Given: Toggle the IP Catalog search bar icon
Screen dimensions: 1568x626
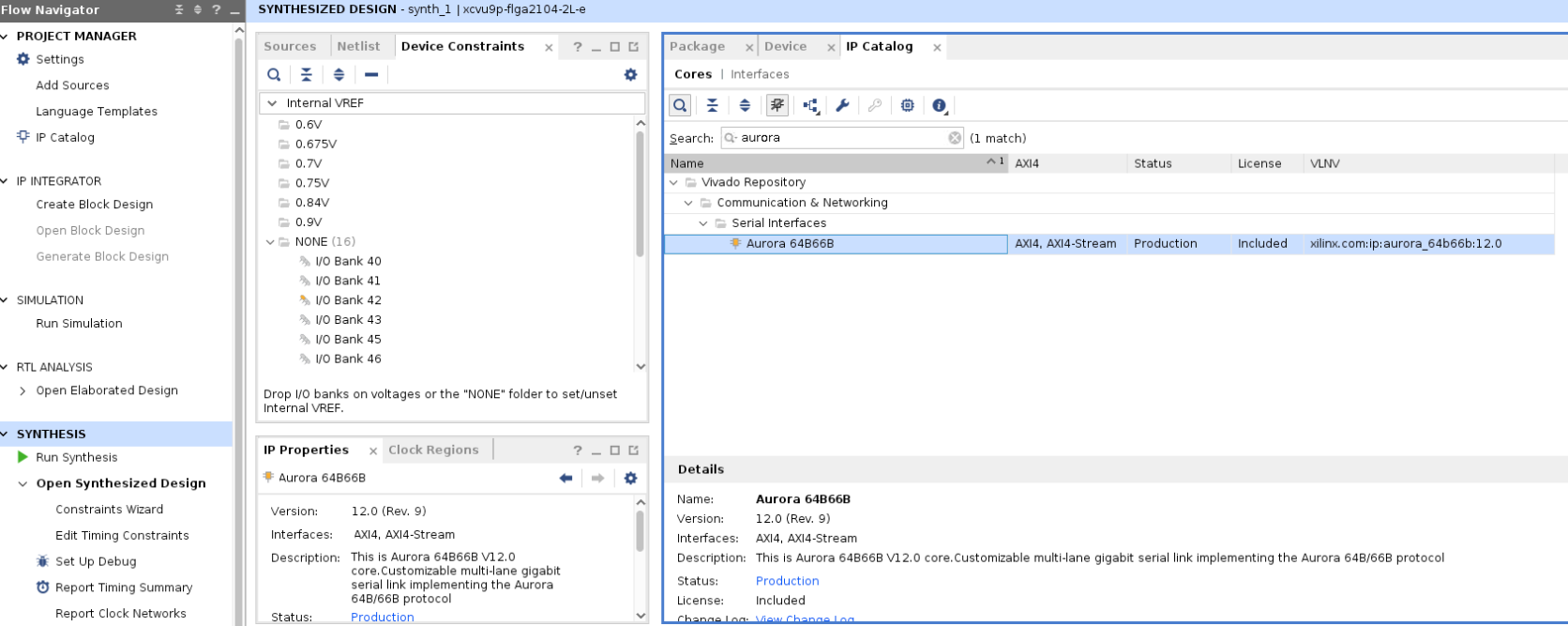Looking at the screenshot, I should click(680, 105).
